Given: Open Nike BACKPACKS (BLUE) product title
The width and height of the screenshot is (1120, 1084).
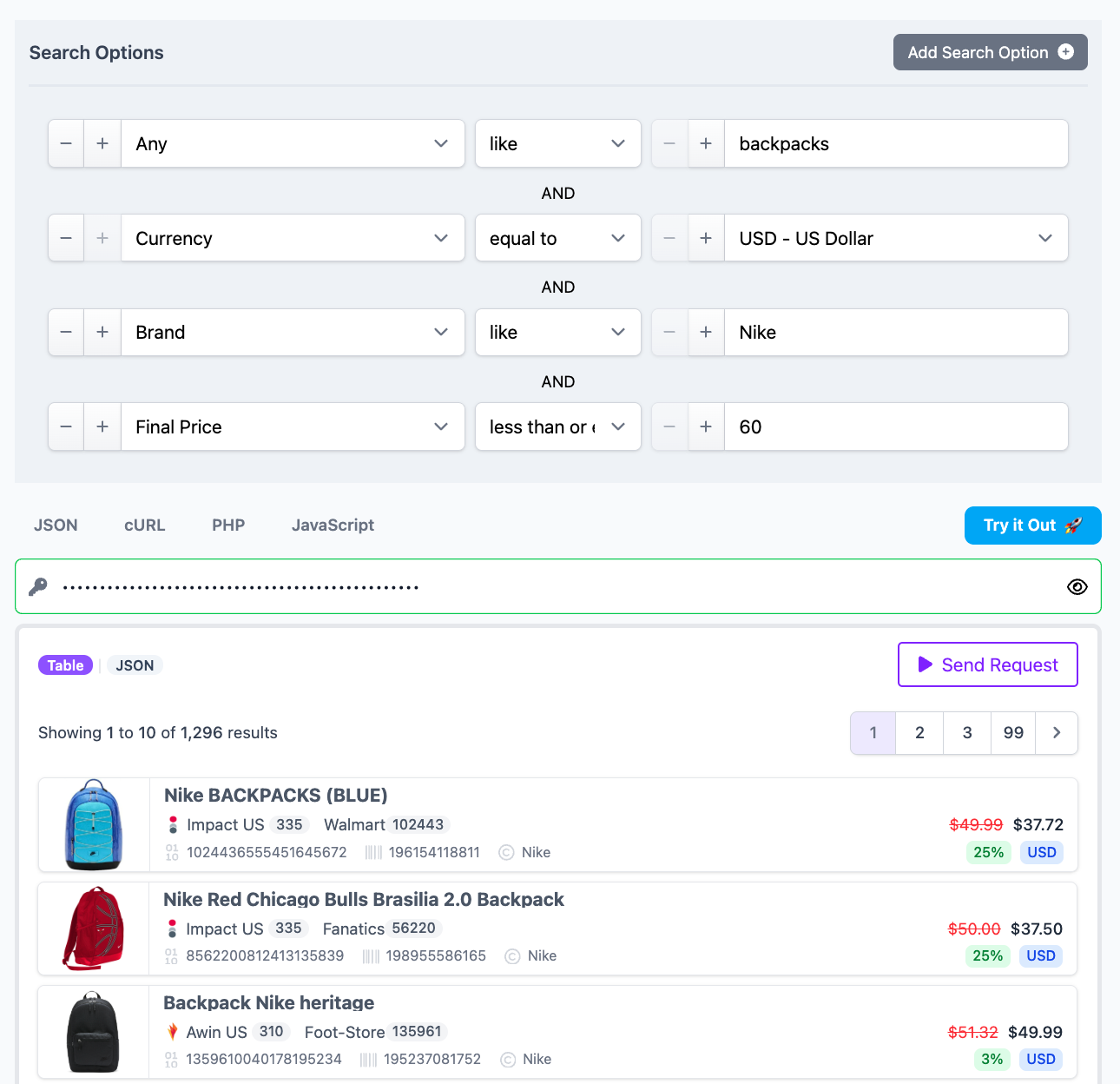Looking at the screenshot, I should pos(275,796).
